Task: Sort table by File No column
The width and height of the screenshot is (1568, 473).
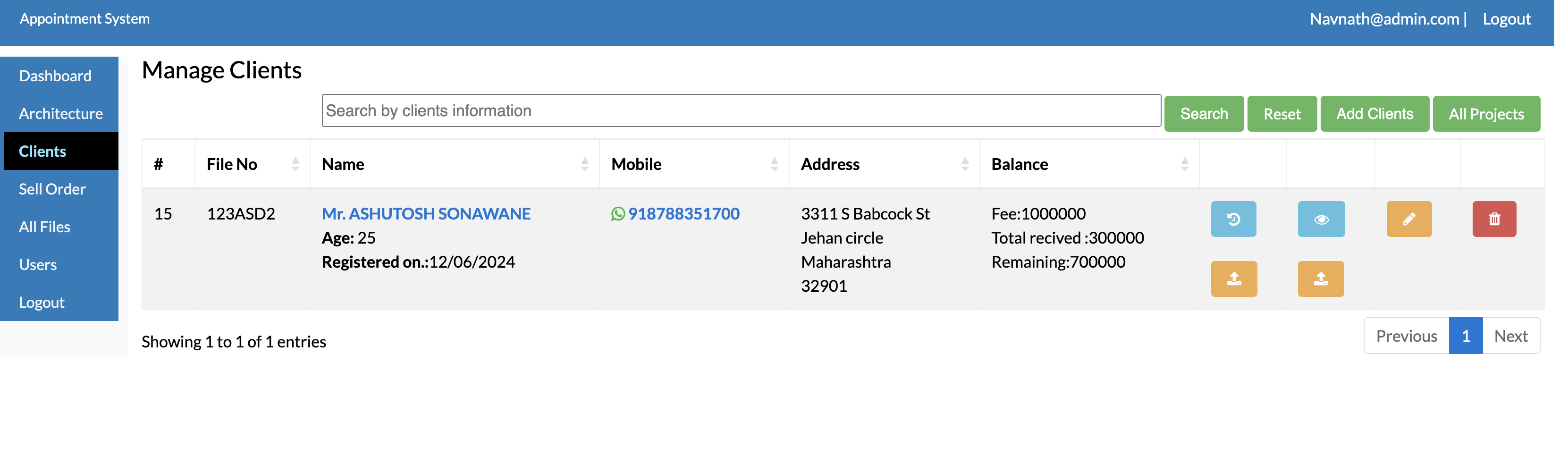Action: coord(295,164)
